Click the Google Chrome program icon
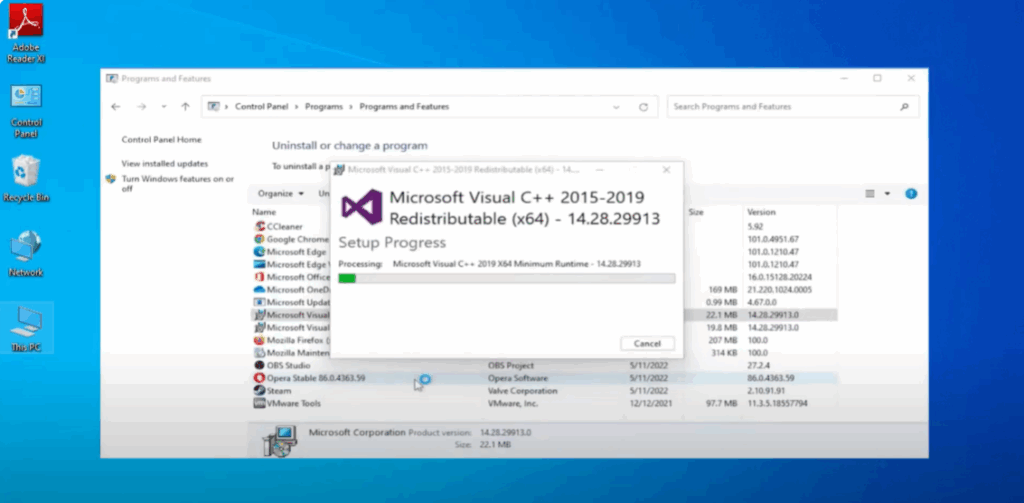 click(x=260, y=239)
